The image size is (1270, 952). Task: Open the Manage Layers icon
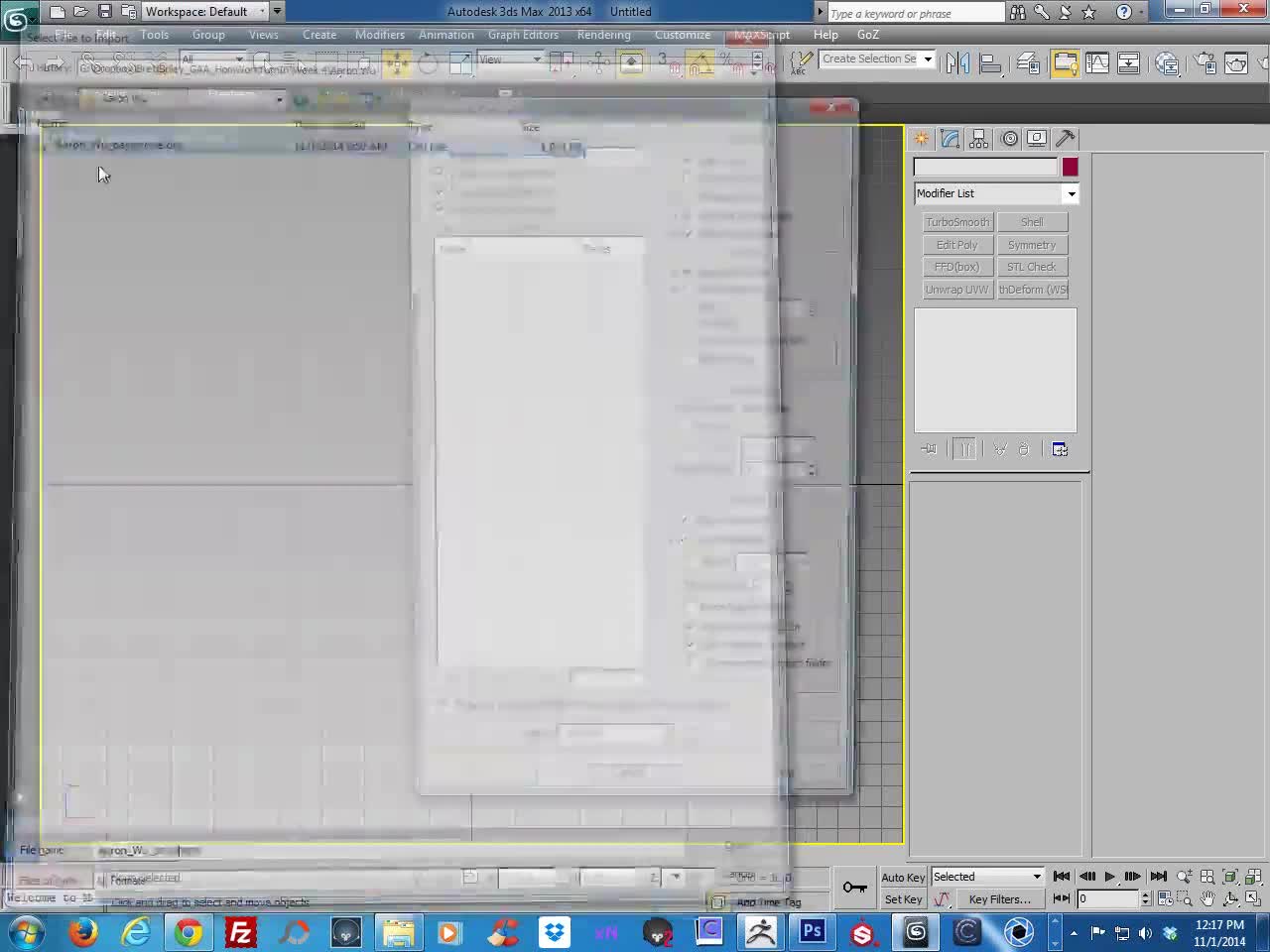tap(1028, 63)
